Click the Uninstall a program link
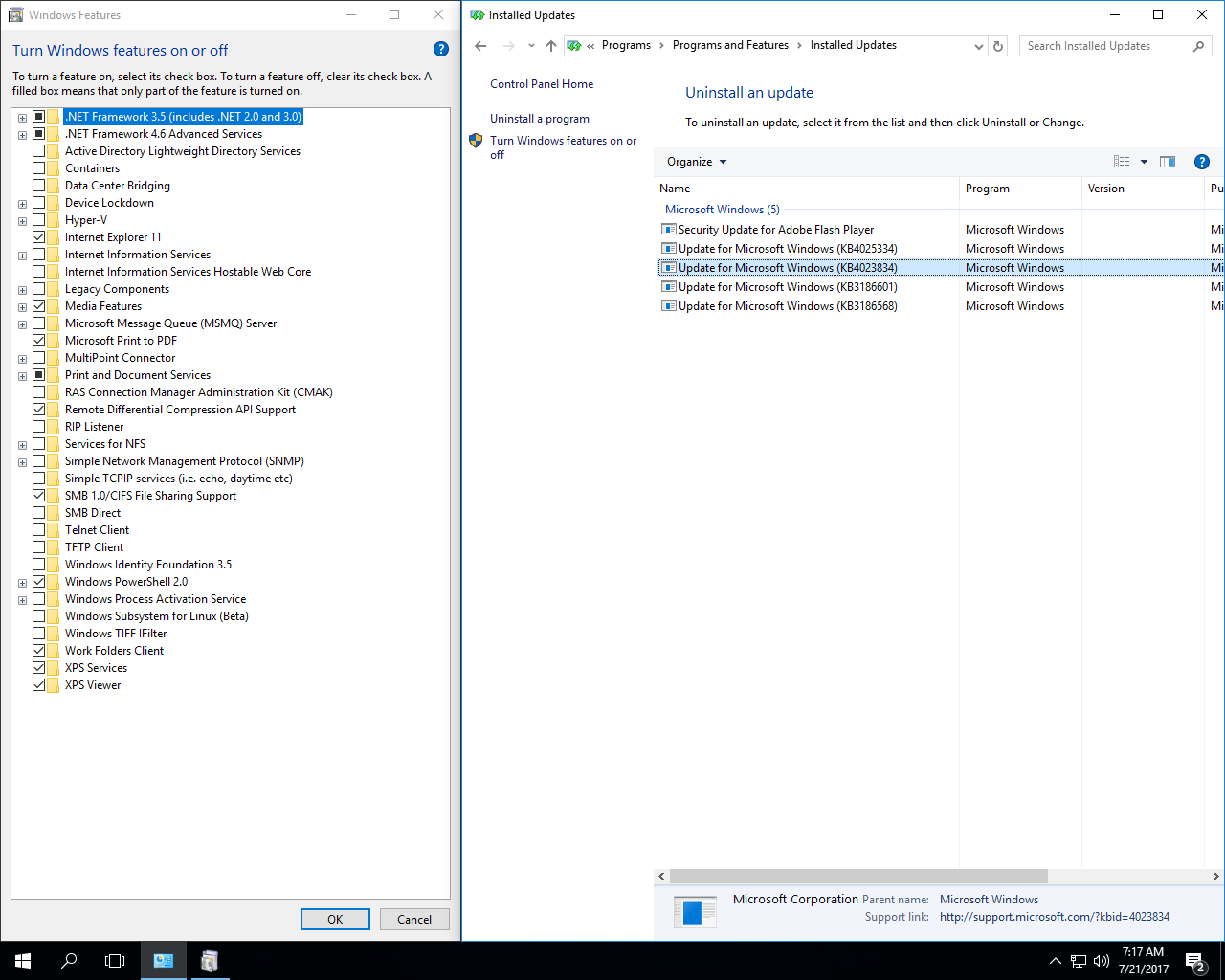This screenshot has width=1225, height=980. coord(540,119)
